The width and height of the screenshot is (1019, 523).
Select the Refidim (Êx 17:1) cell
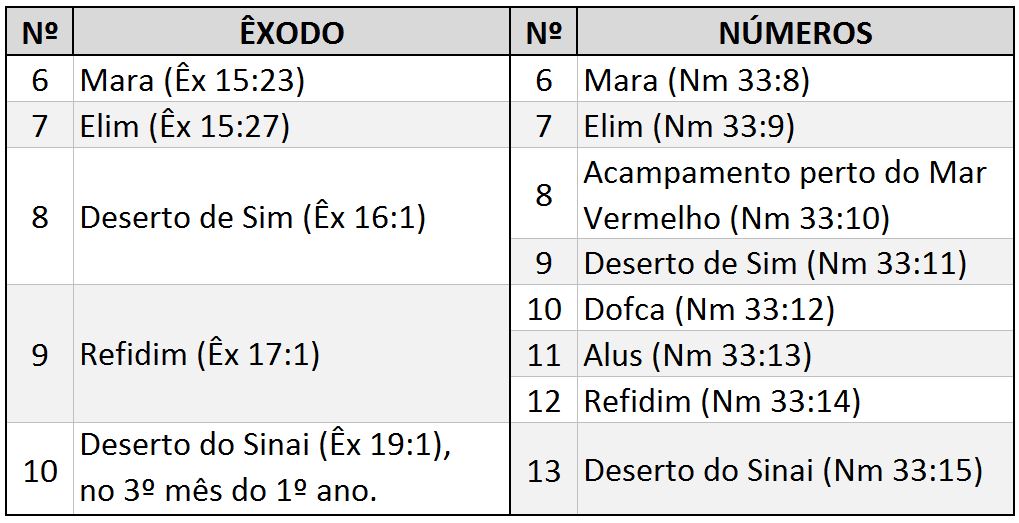[x=200, y=354]
